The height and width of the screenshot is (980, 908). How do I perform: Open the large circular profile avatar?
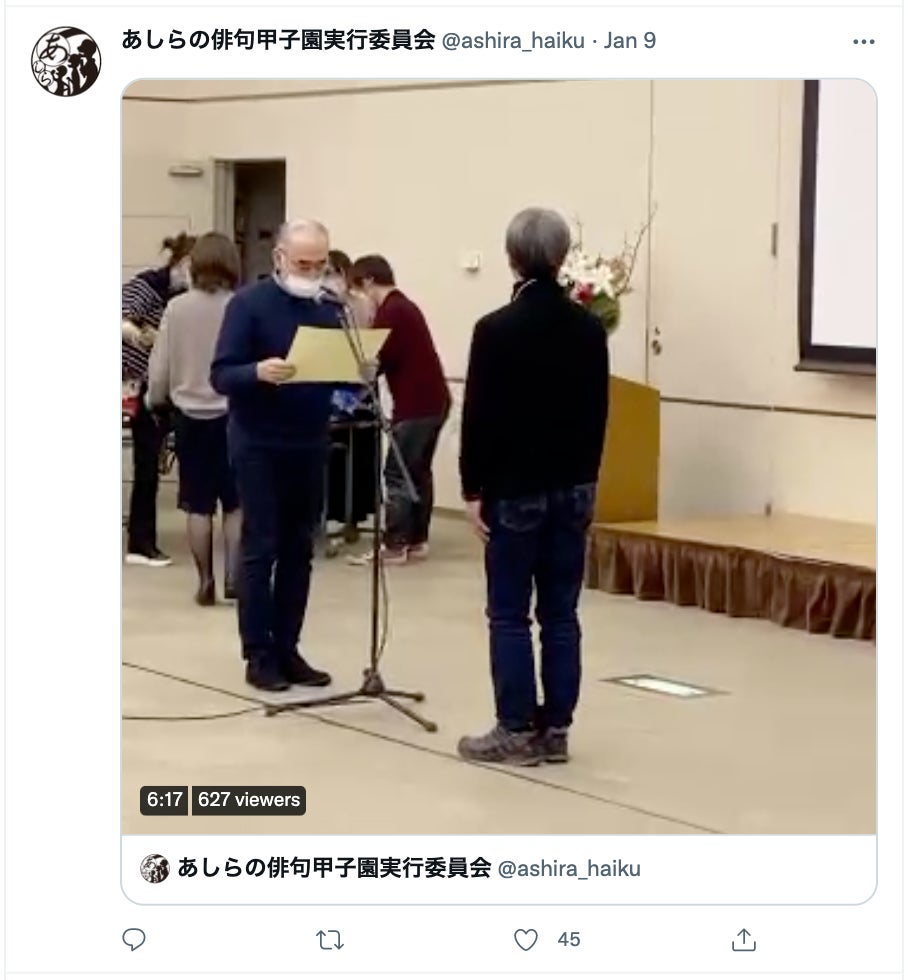coord(66,61)
